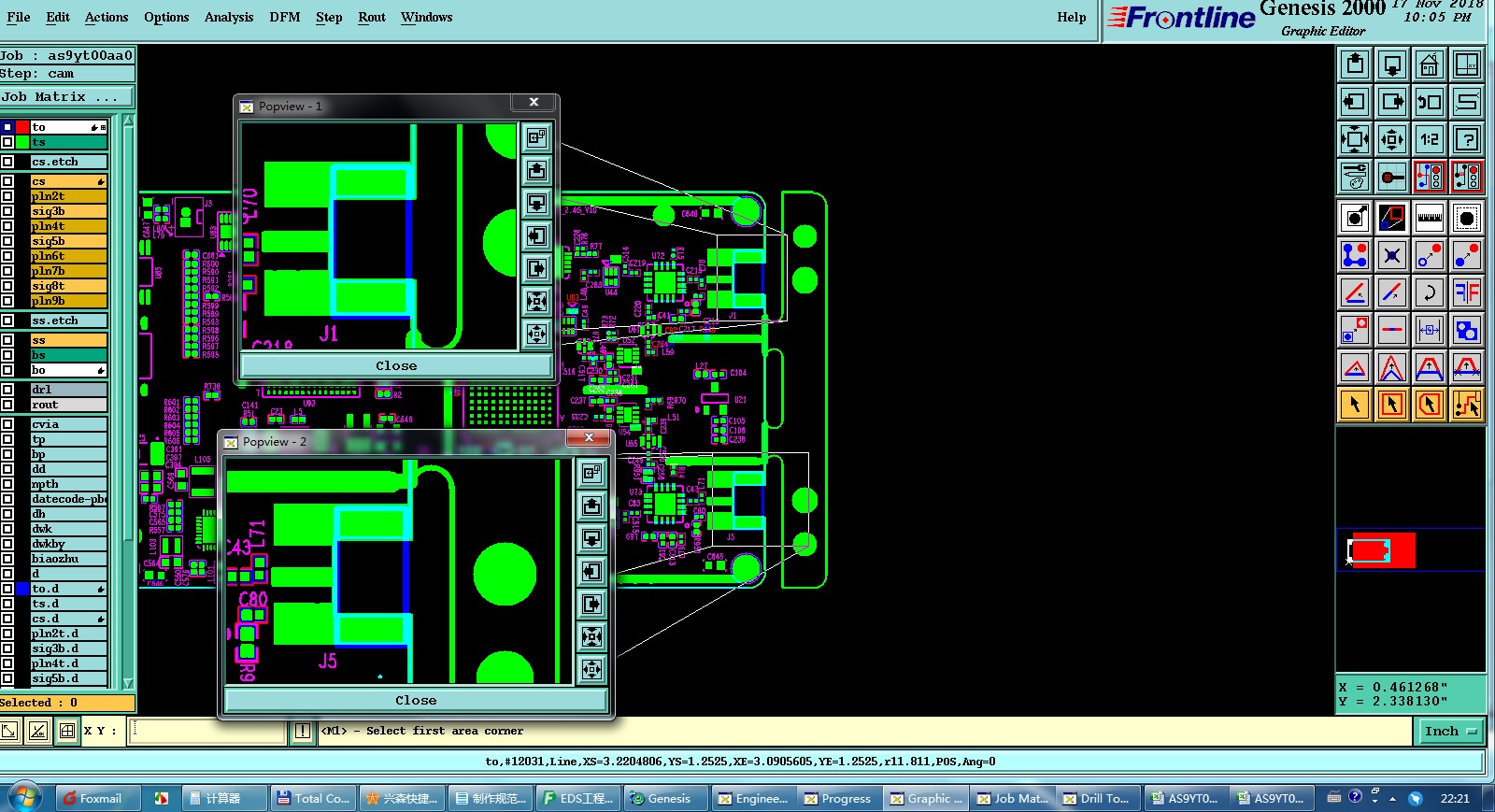Click the mirror F icon
Viewport: 1495px width, 812px height.
pyautogui.click(x=1467, y=292)
